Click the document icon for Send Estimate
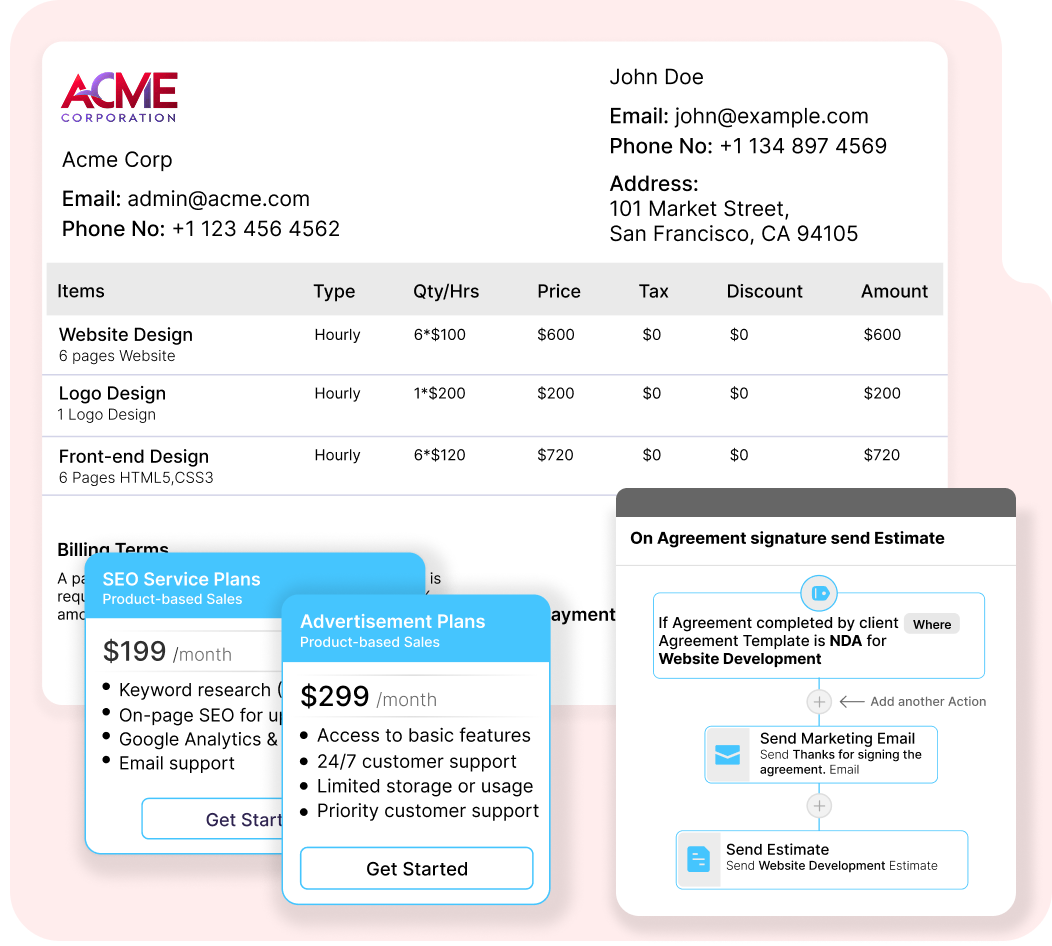 (698, 859)
